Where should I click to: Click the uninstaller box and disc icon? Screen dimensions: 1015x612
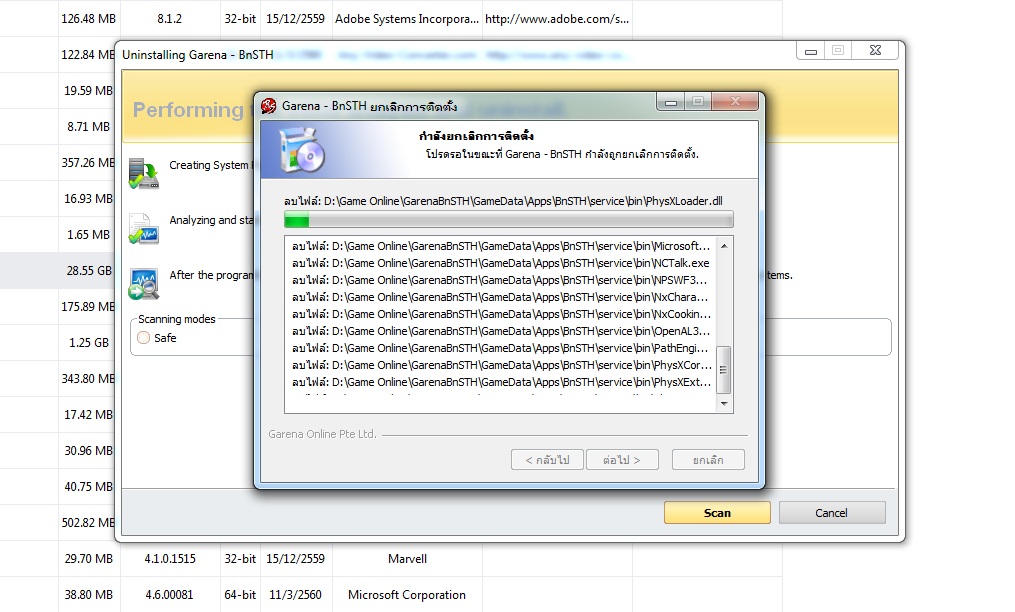302,150
